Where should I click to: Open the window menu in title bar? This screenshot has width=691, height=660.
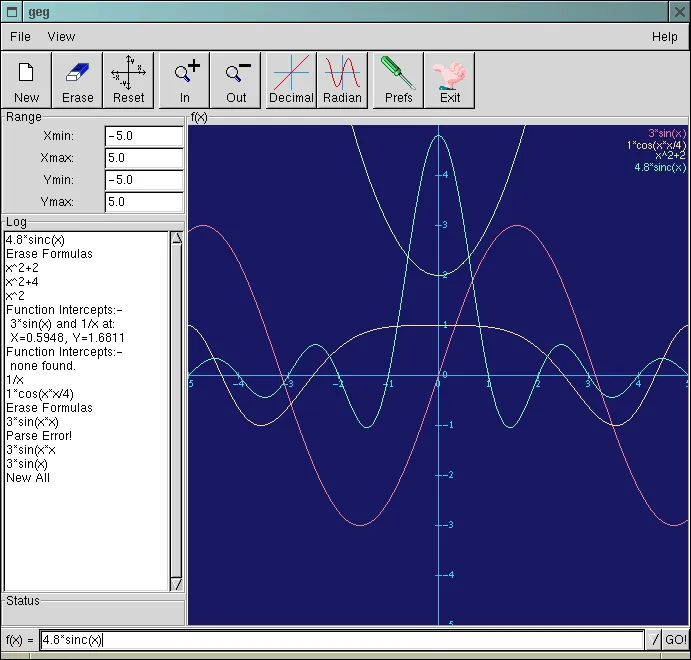(11, 10)
